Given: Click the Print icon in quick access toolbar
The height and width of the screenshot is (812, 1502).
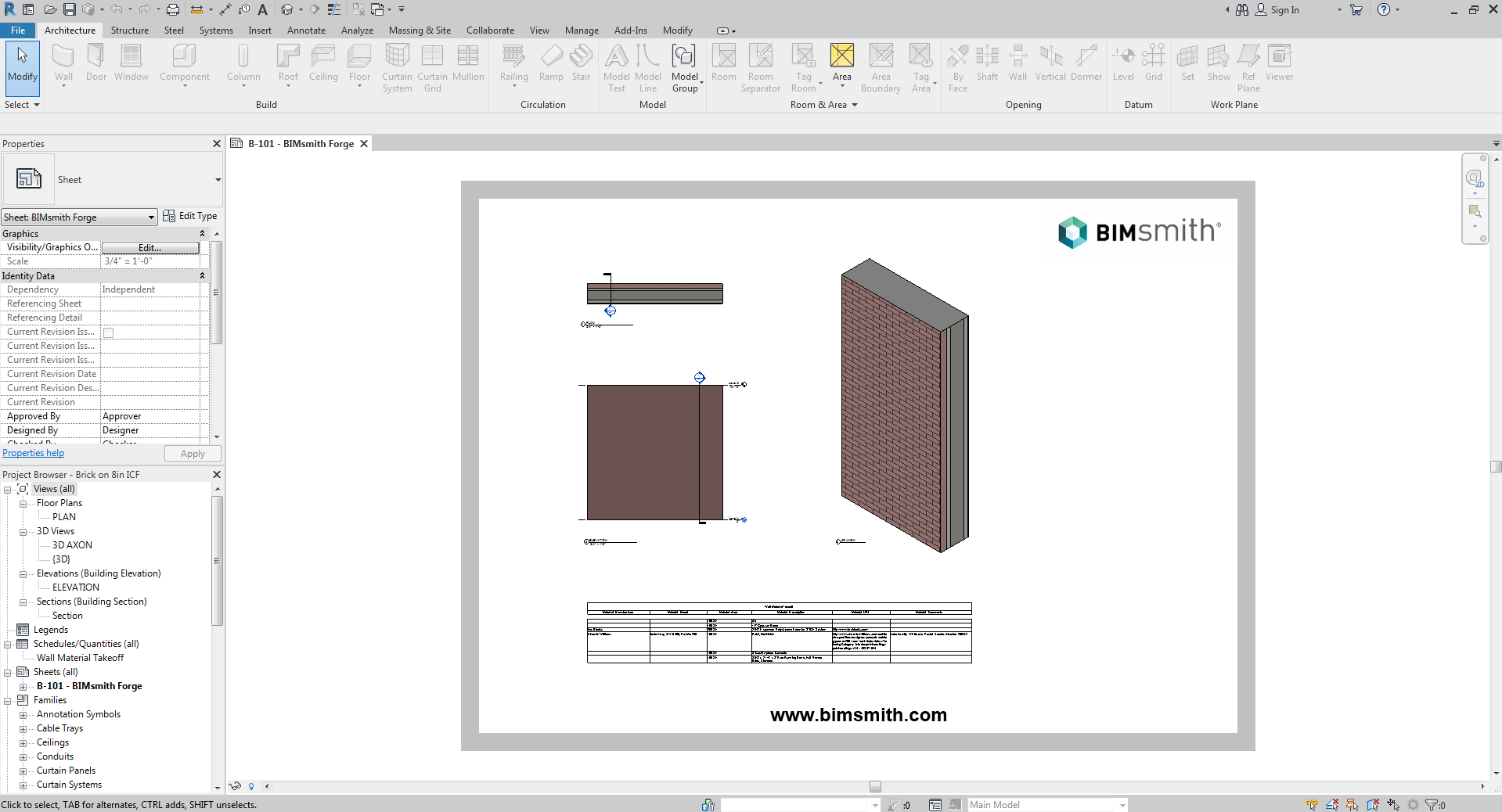Looking at the screenshot, I should coord(173,9).
